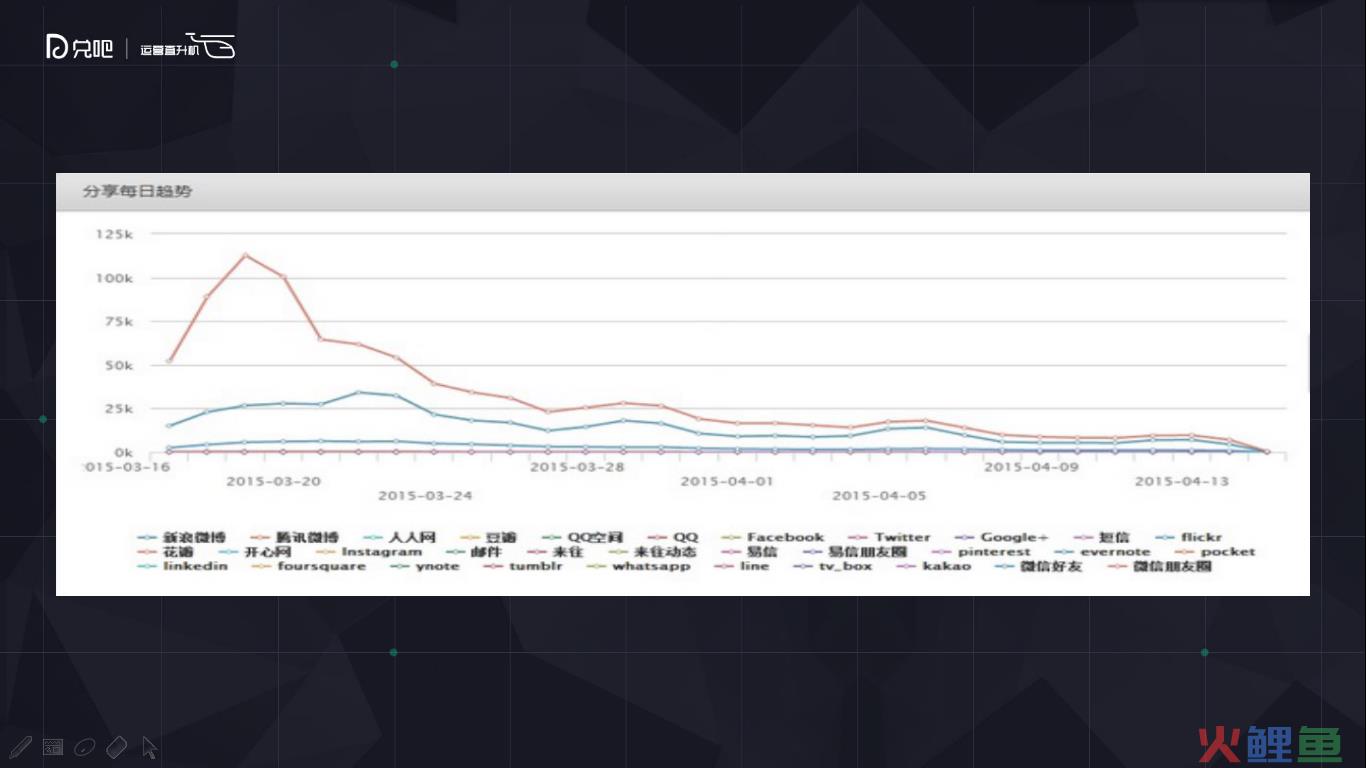Switch to the arrow cursor tool

tap(149, 747)
